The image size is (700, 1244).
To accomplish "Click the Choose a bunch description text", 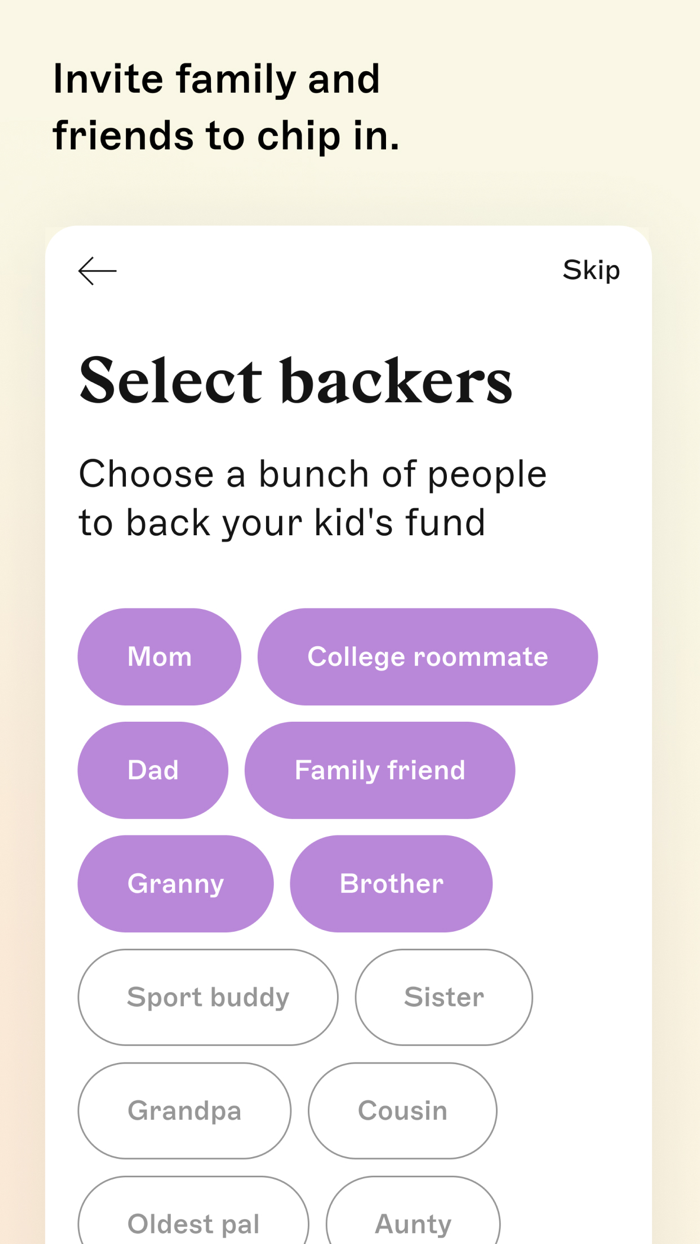I will point(312,497).
